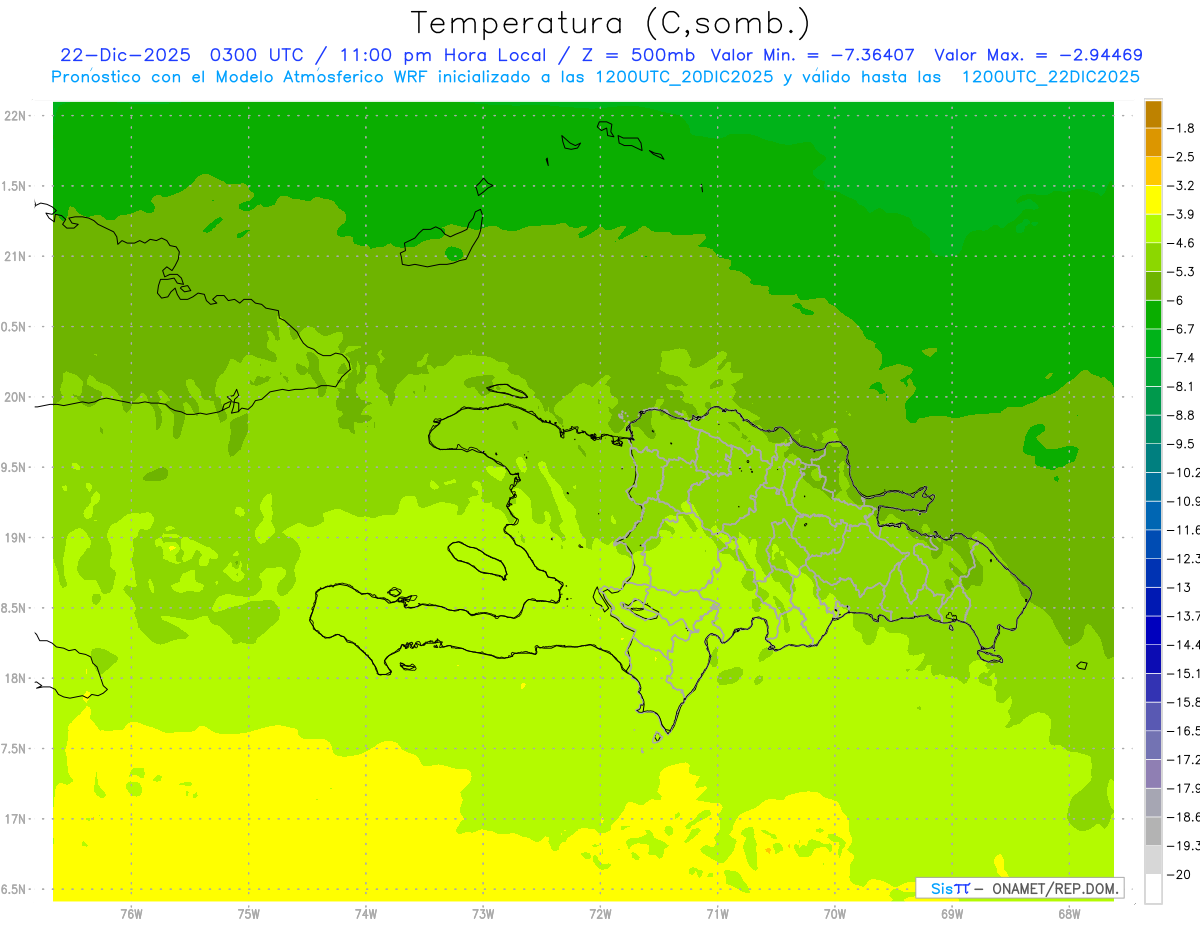Click the '76W' longitude label
1200x927 pixels.
point(131,913)
